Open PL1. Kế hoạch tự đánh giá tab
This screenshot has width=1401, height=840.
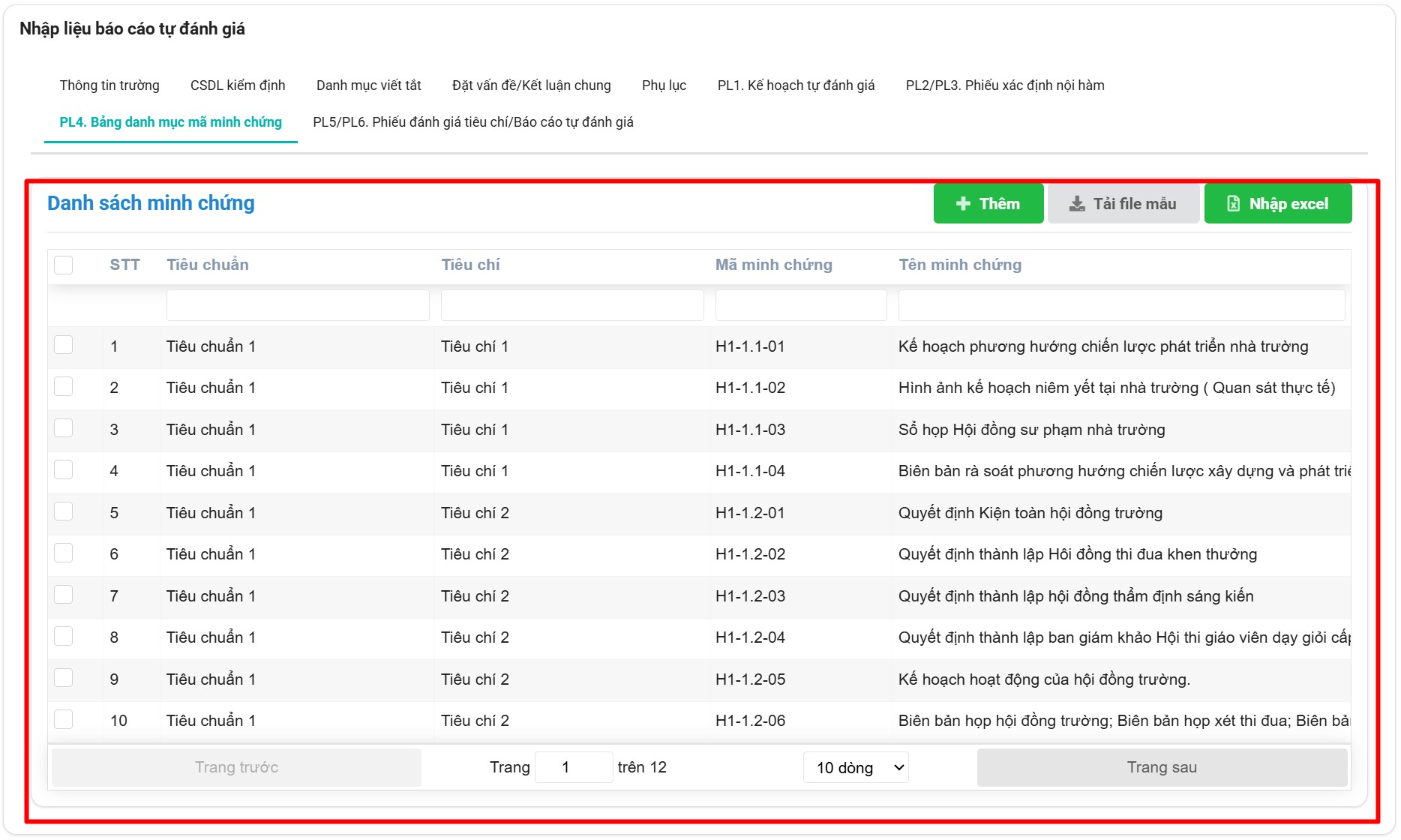[796, 85]
